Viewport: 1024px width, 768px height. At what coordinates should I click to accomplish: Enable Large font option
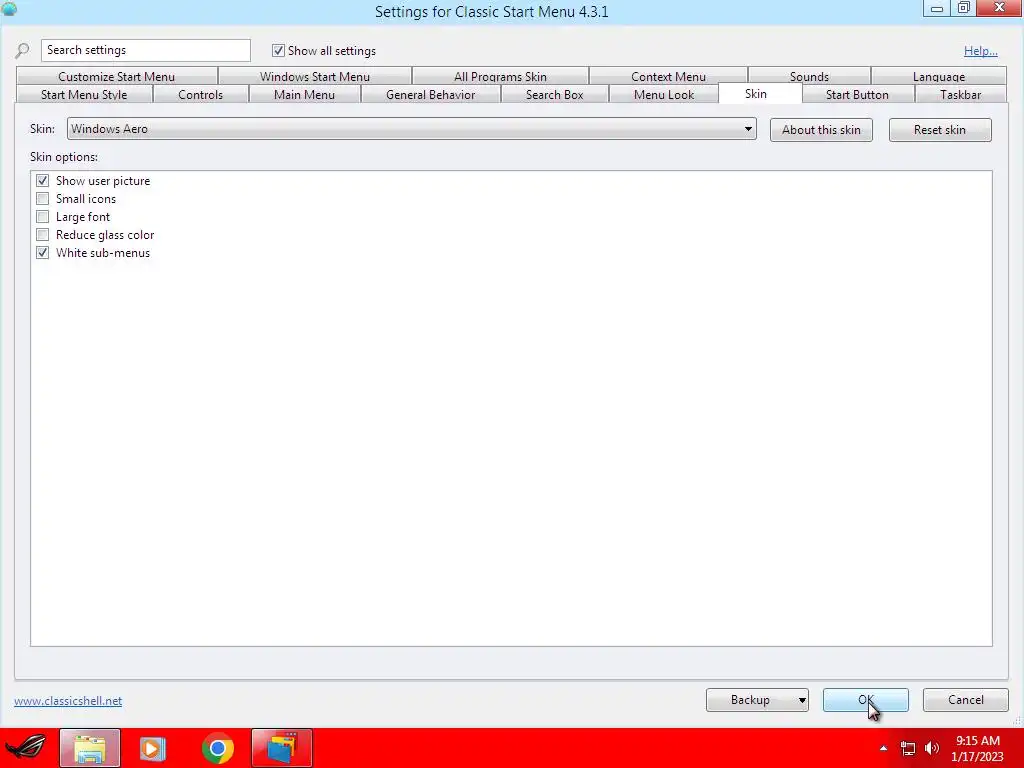(x=42, y=217)
